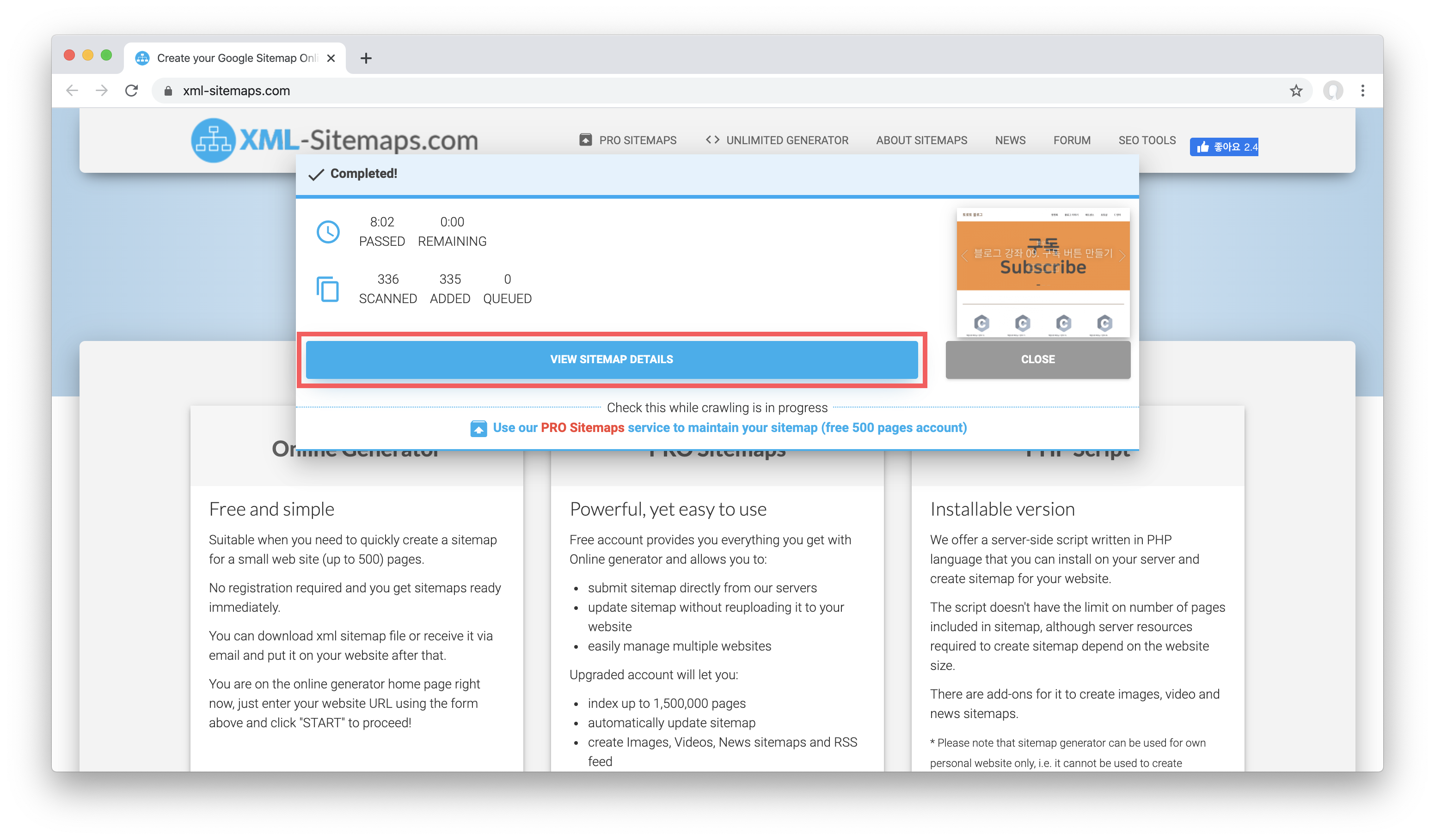Click the Facebook like thumbs-up button
1435x840 pixels.
pyautogui.click(x=1224, y=147)
